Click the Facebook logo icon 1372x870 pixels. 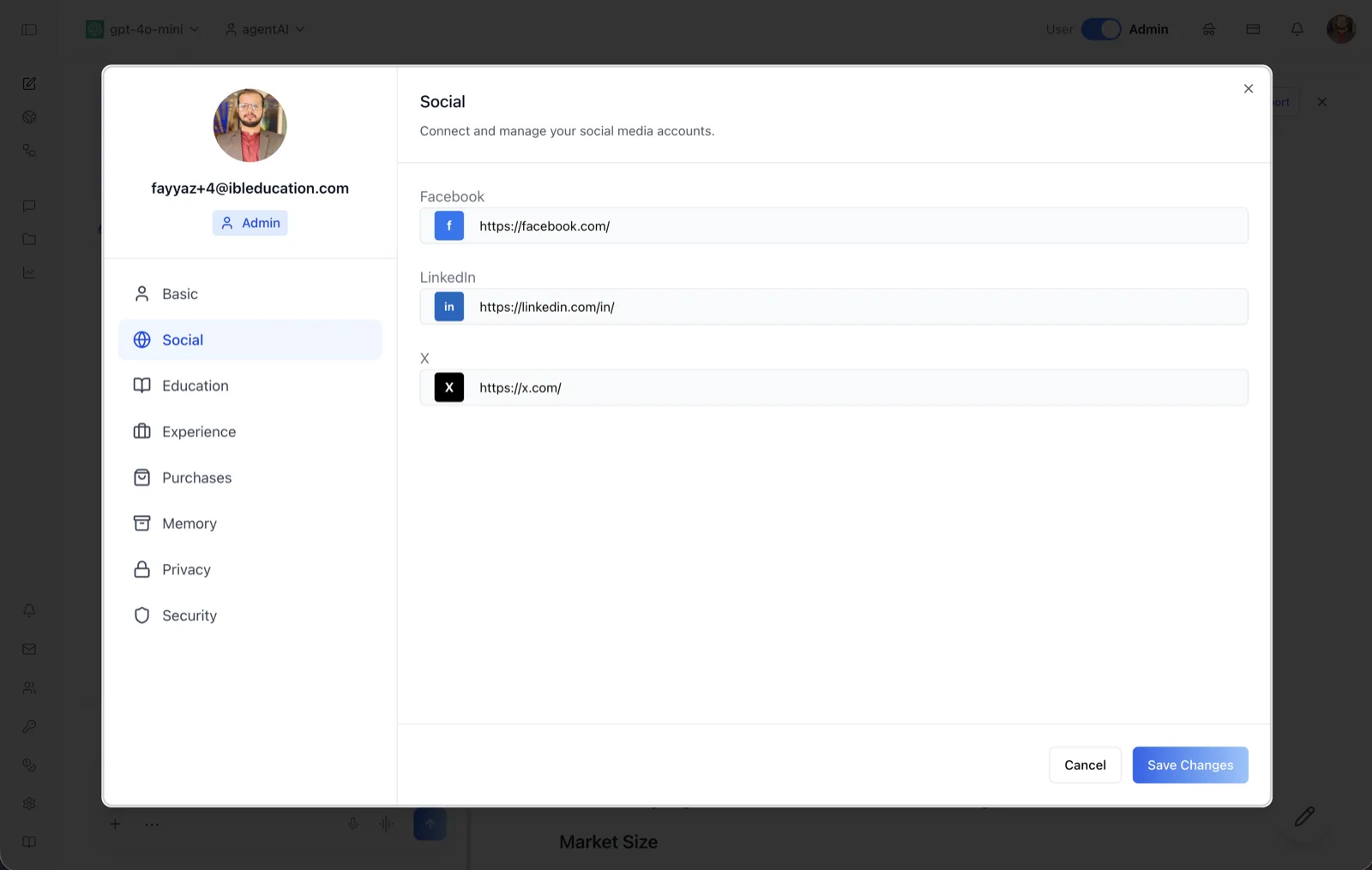(x=448, y=226)
